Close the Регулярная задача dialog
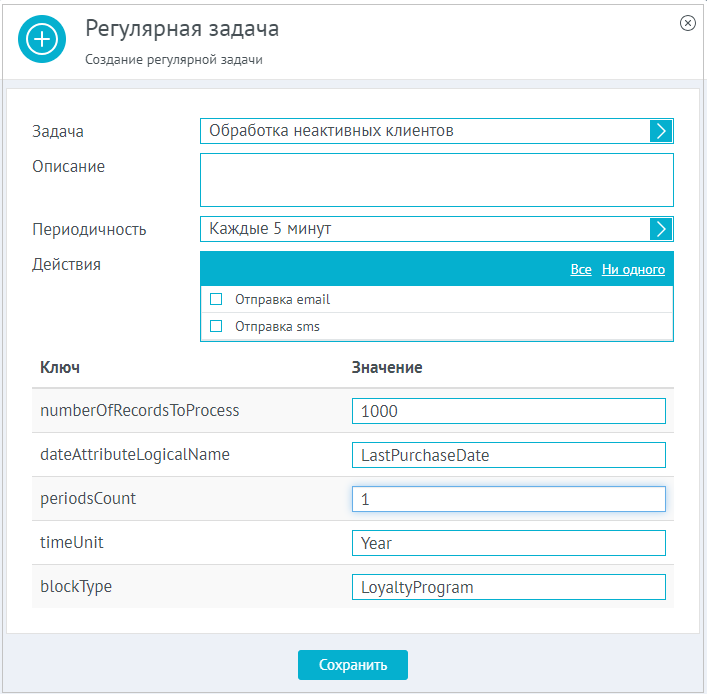 [687, 23]
